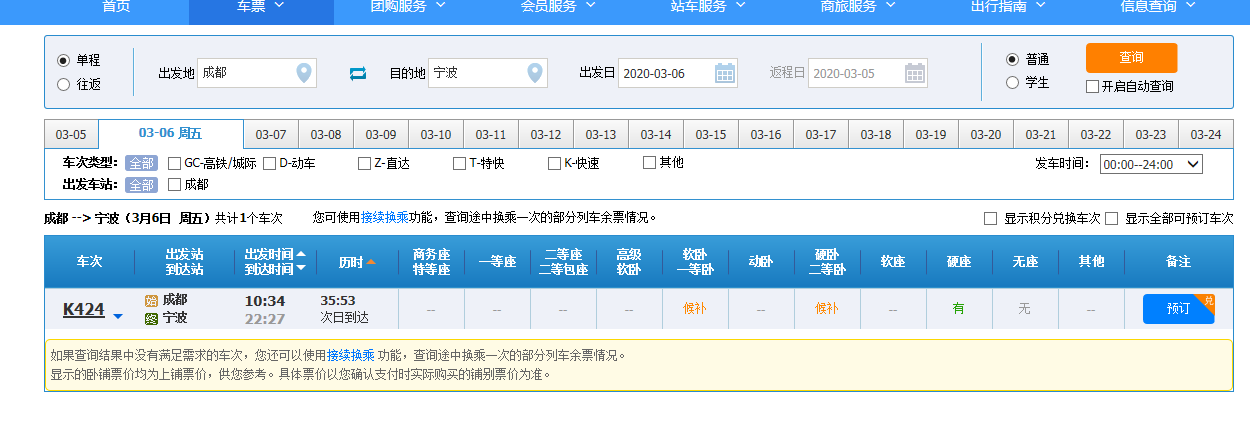Open 发车时间 00:00--24:00 dropdown
Image resolution: width=1250 pixels, height=431 pixels.
click(1151, 164)
